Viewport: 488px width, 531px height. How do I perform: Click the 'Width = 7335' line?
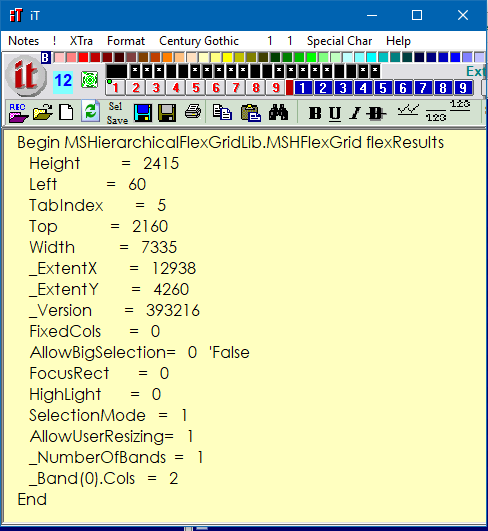[103, 248]
